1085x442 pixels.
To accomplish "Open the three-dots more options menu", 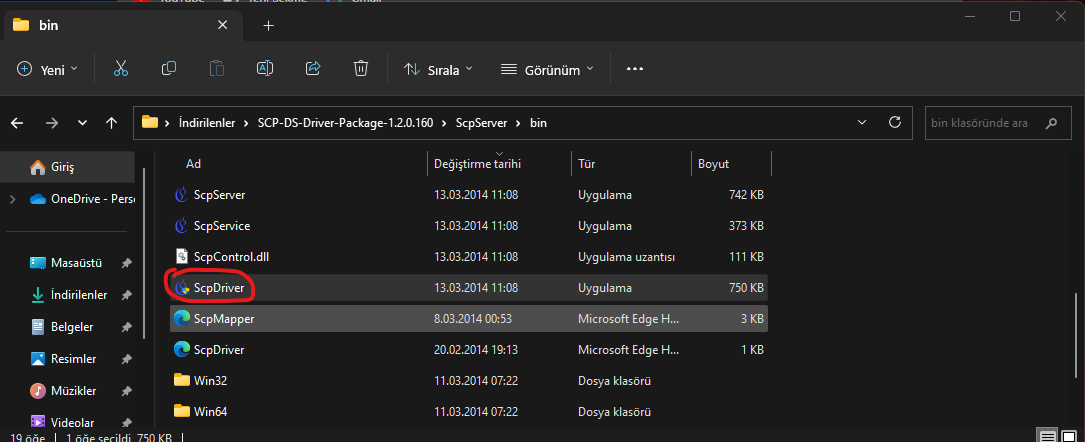I will coord(634,69).
